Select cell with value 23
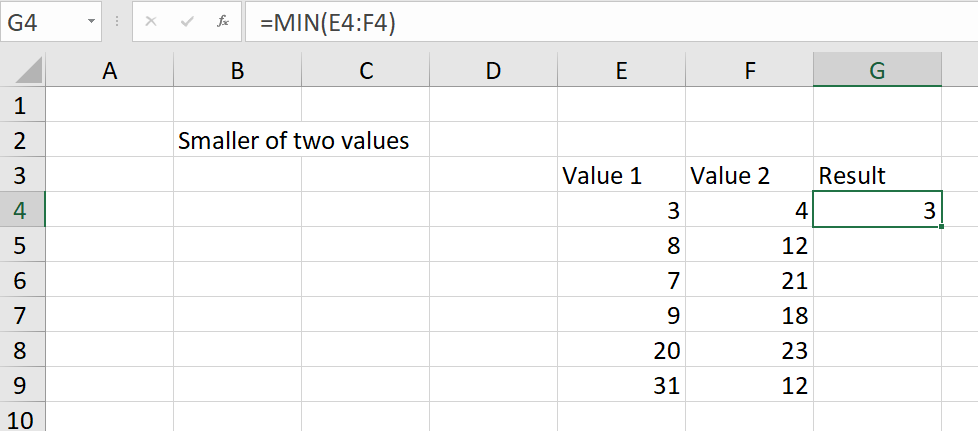 click(749, 350)
